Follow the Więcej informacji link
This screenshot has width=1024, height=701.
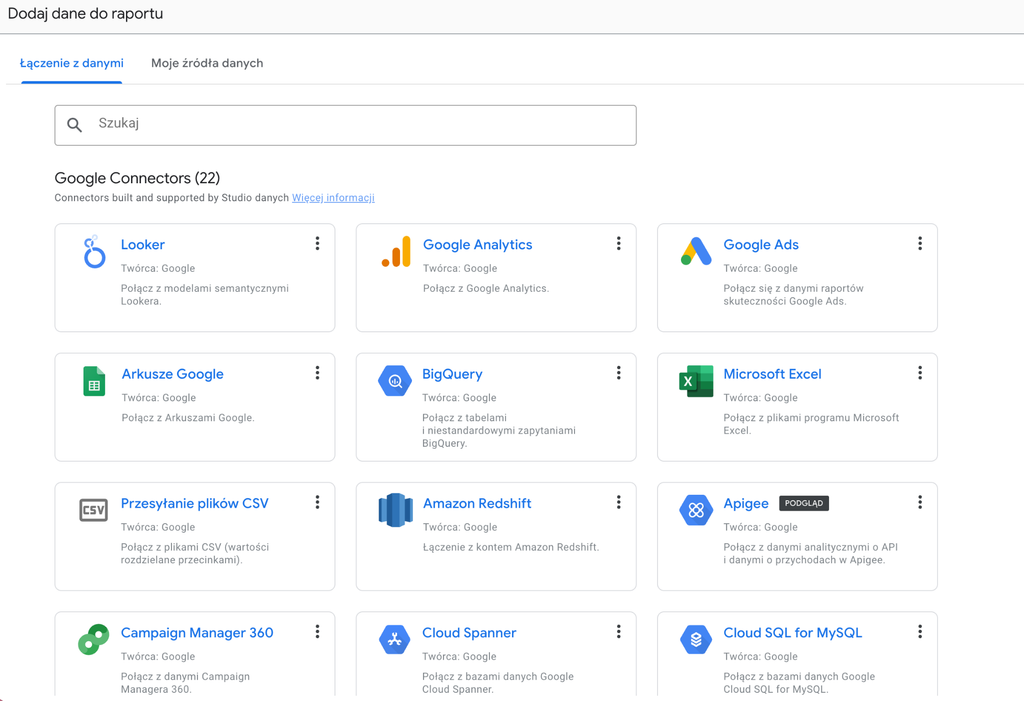coord(333,198)
